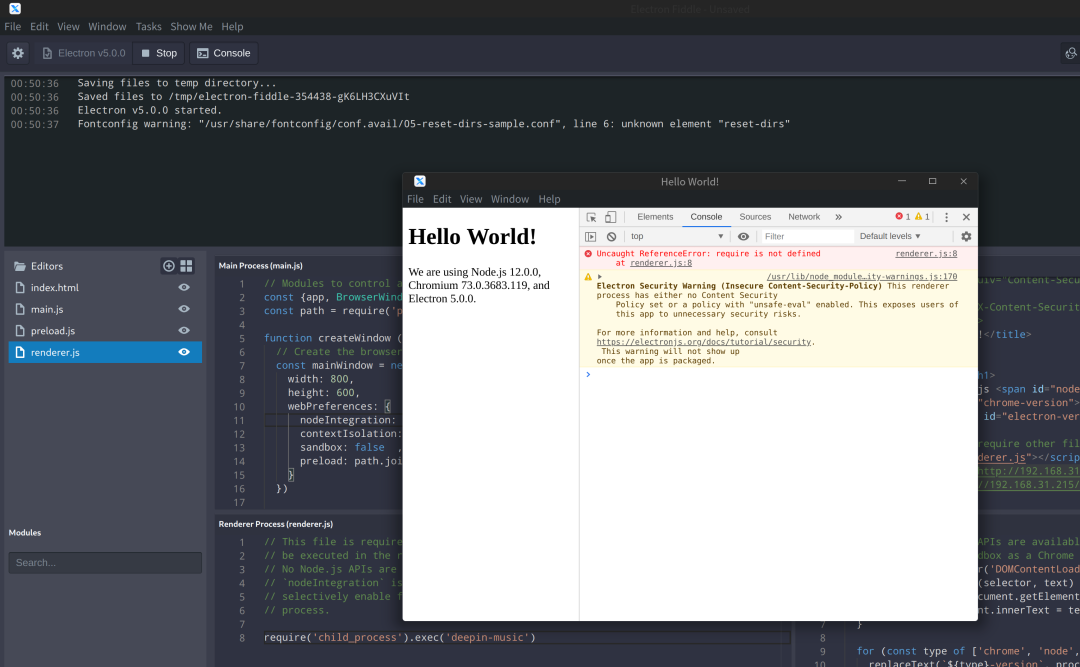
Task: Open the Default levels dropdown
Action: (x=890, y=236)
